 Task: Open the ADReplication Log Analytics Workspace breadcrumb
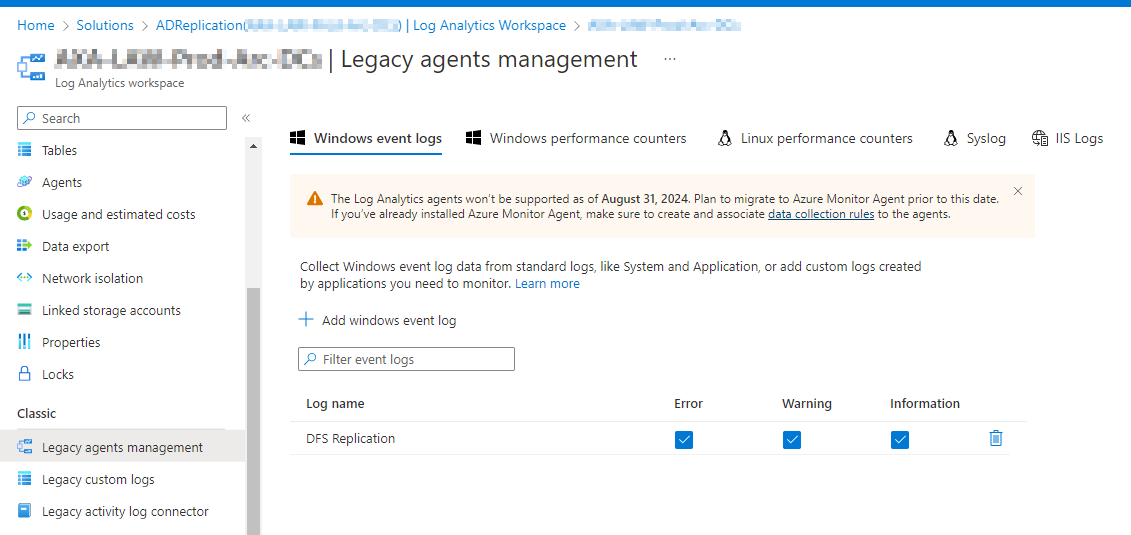tap(361, 25)
